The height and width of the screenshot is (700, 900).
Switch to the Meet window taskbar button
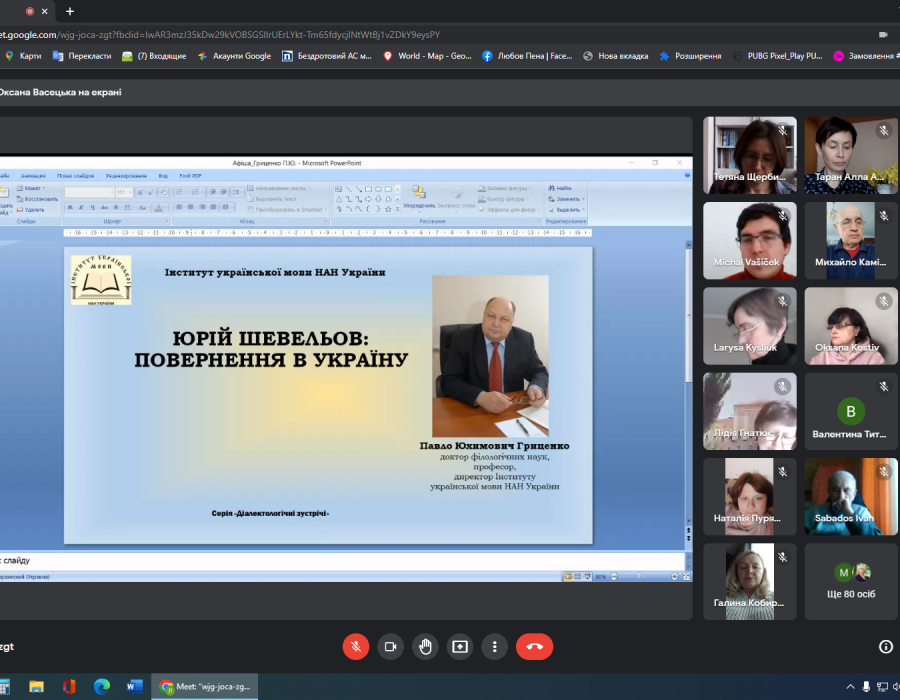(x=208, y=687)
